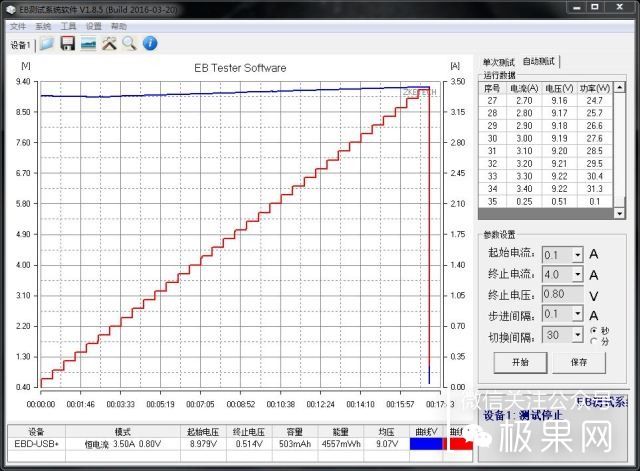Click the 9.07V average voltage value
The image size is (640, 471).
tap(386, 444)
